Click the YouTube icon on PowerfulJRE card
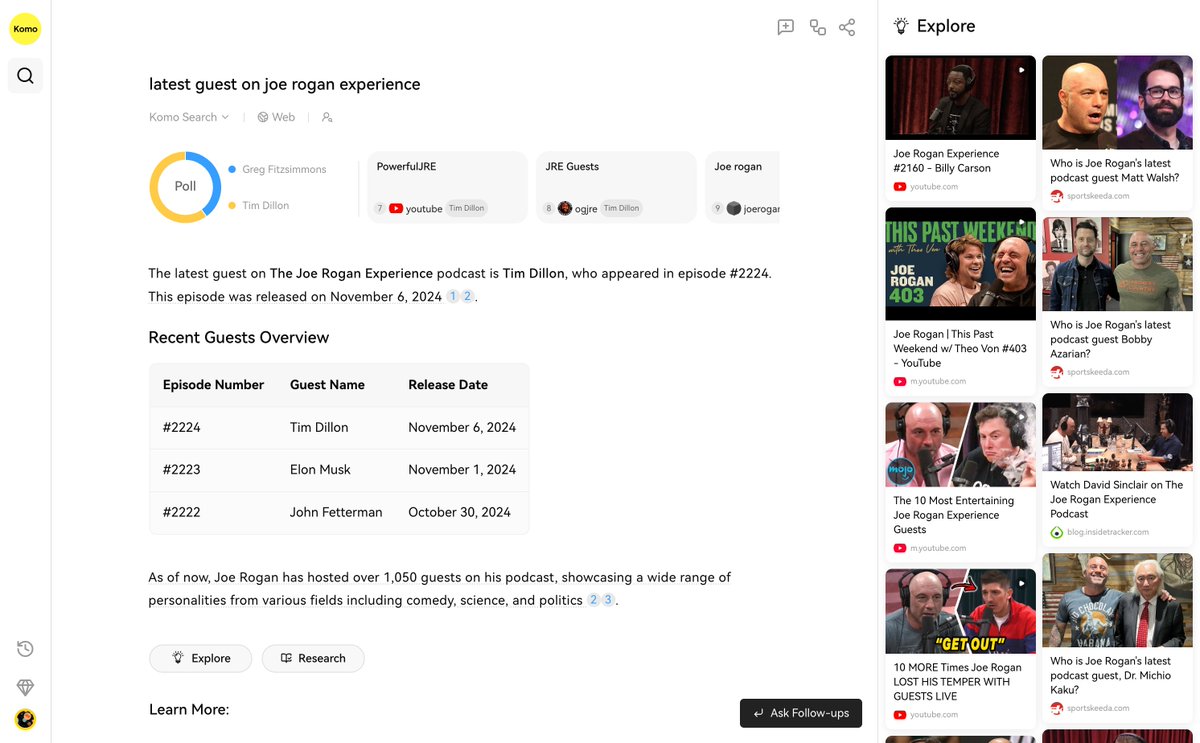Viewport: 1200px width, 743px height. pyautogui.click(x=396, y=208)
